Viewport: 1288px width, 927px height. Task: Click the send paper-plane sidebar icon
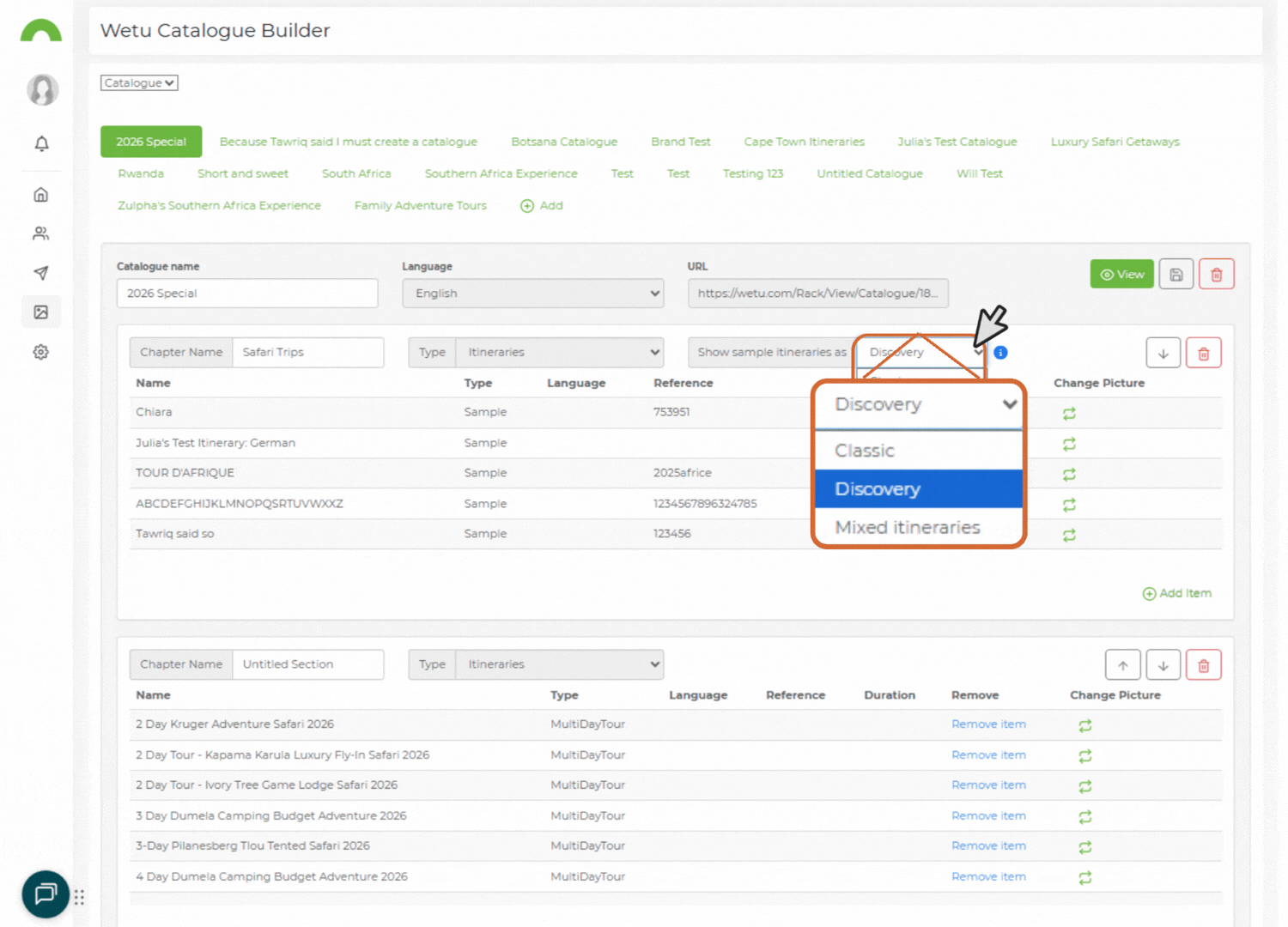point(40,272)
